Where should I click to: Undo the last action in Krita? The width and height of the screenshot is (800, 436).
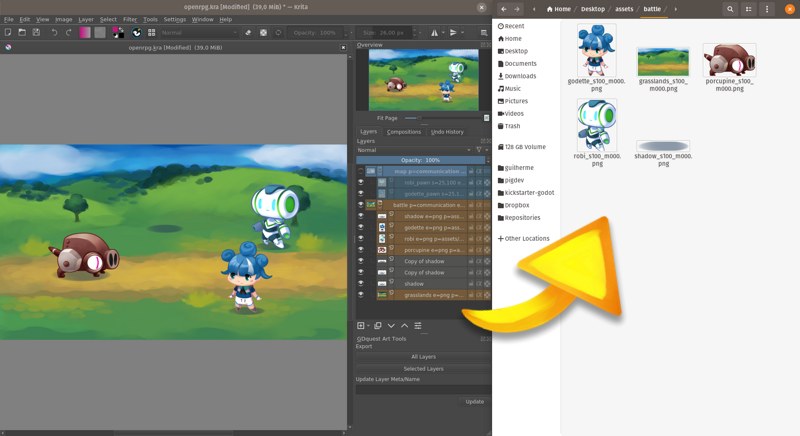click(54, 32)
